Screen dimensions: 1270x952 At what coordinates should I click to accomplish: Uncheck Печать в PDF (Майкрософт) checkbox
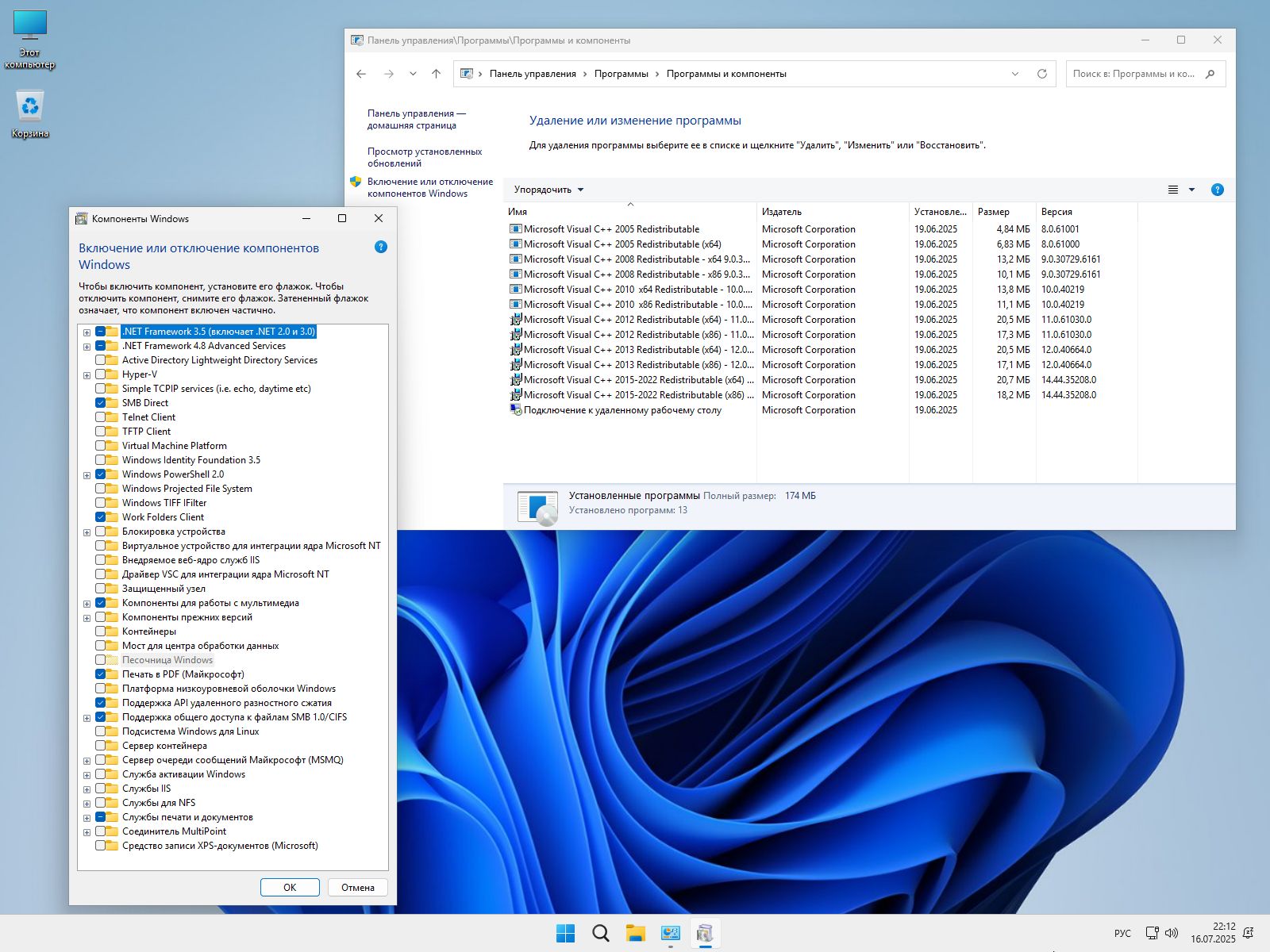coord(101,674)
